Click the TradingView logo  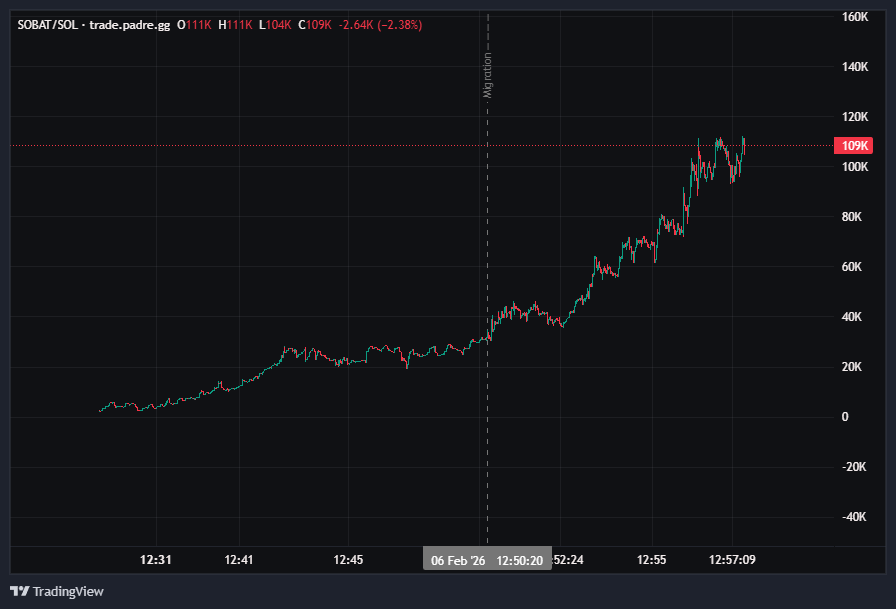(x=19, y=591)
